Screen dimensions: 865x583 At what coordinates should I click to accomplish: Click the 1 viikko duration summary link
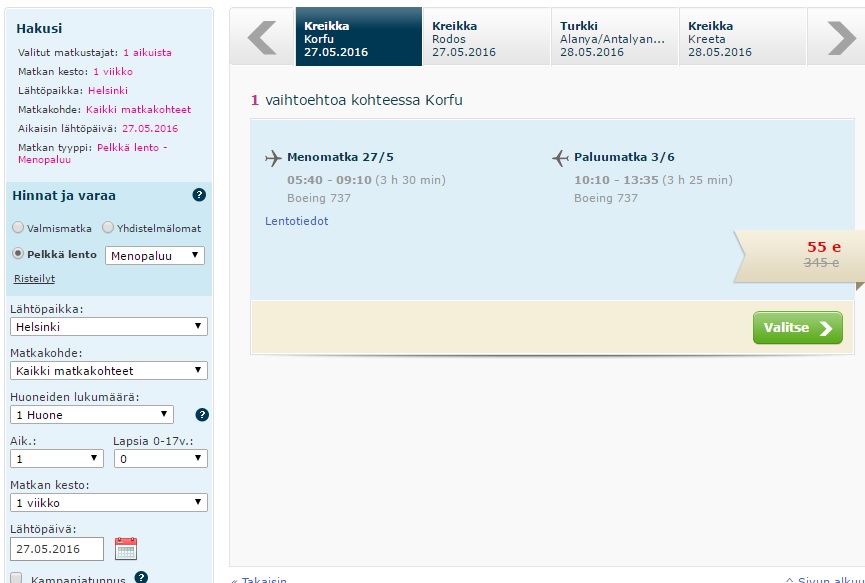(113, 72)
